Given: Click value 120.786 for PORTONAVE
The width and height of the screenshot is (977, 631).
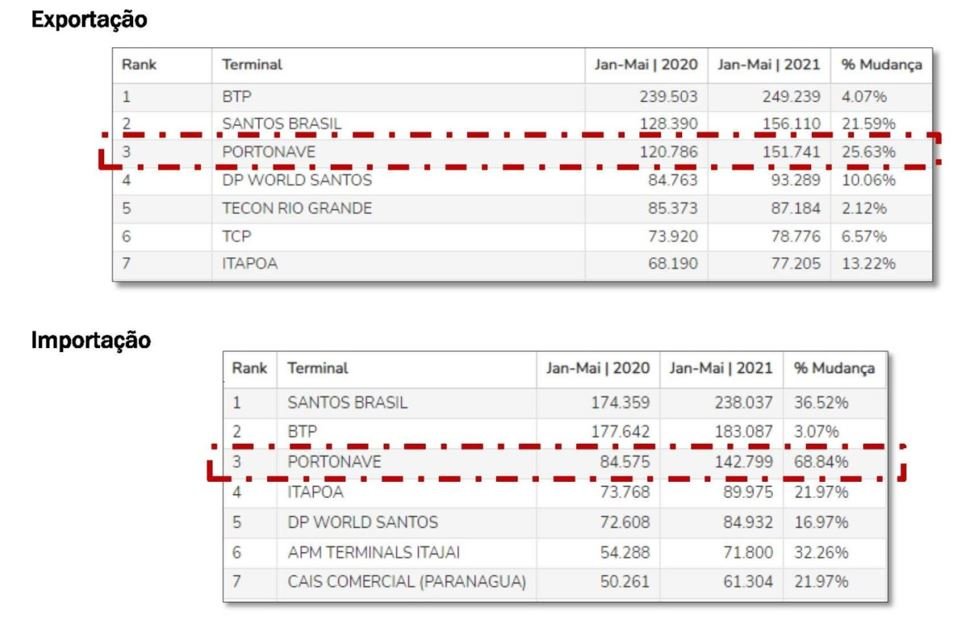Looking at the screenshot, I should click(x=668, y=152).
